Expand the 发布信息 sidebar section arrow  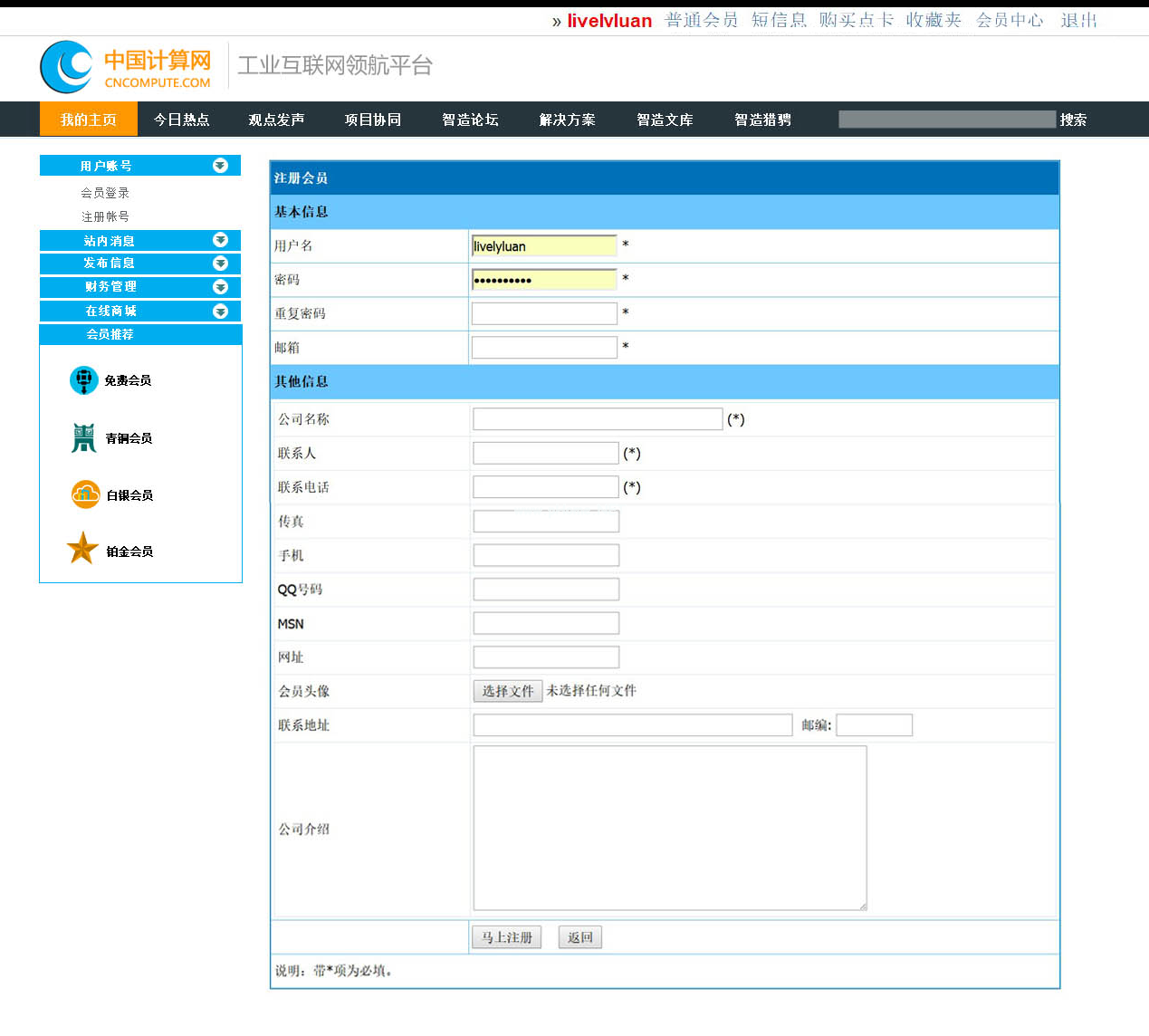click(x=220, y=264)
